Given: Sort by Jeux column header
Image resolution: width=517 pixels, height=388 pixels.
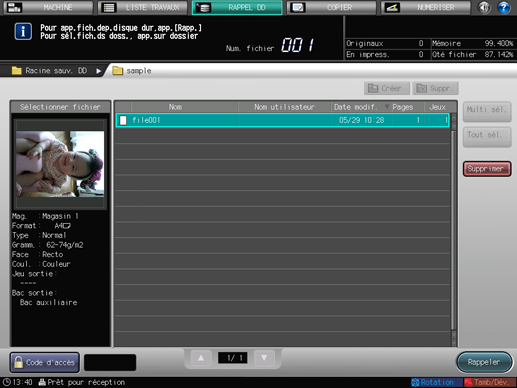Looking at the screenshot, I should (437, 107).
